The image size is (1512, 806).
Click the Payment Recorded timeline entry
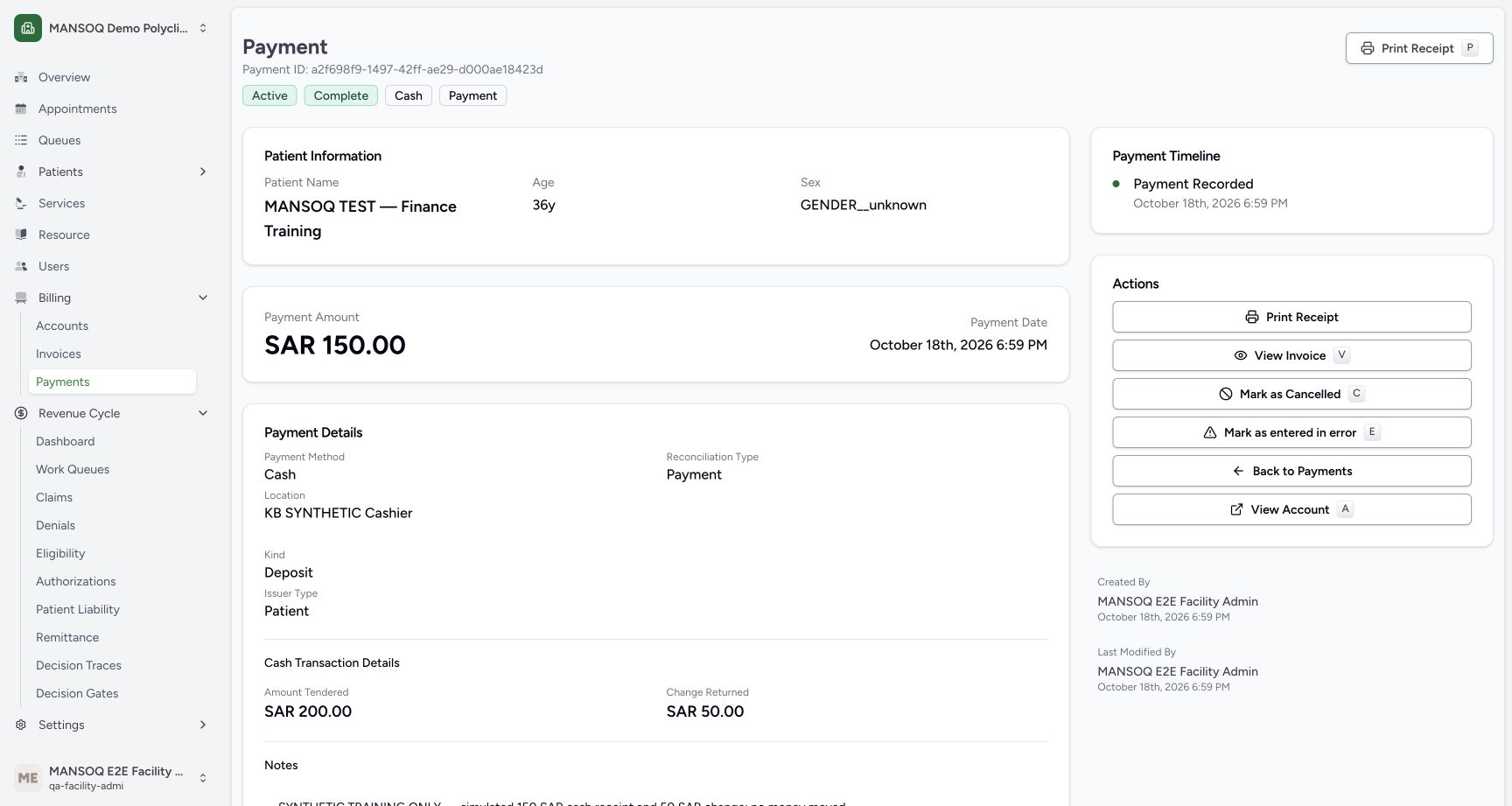[x=1193, y=184]
